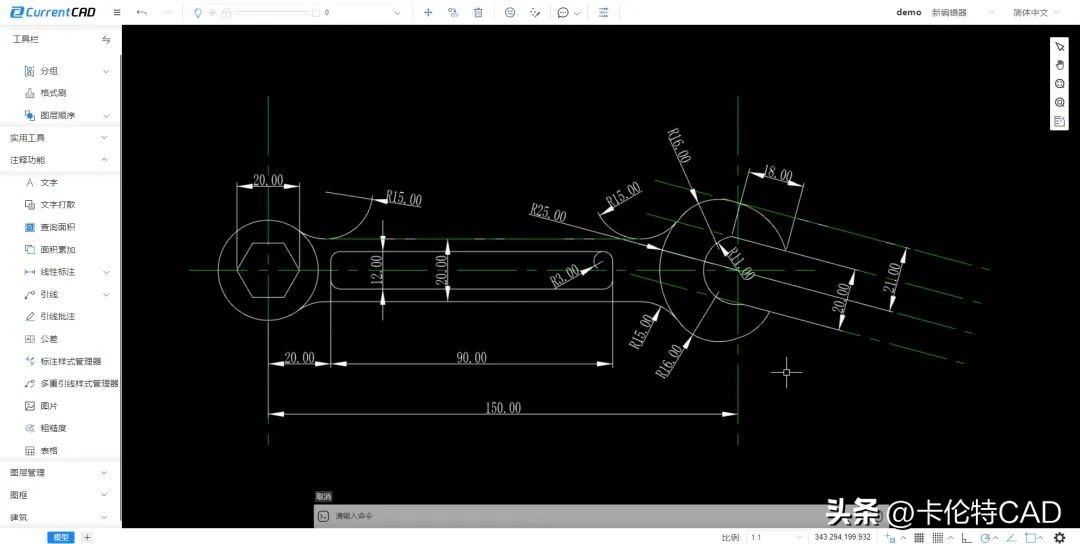Select the 查询面积 area query tool
The height and width of the screenshot is (544, 1080).
click(57, 227)
